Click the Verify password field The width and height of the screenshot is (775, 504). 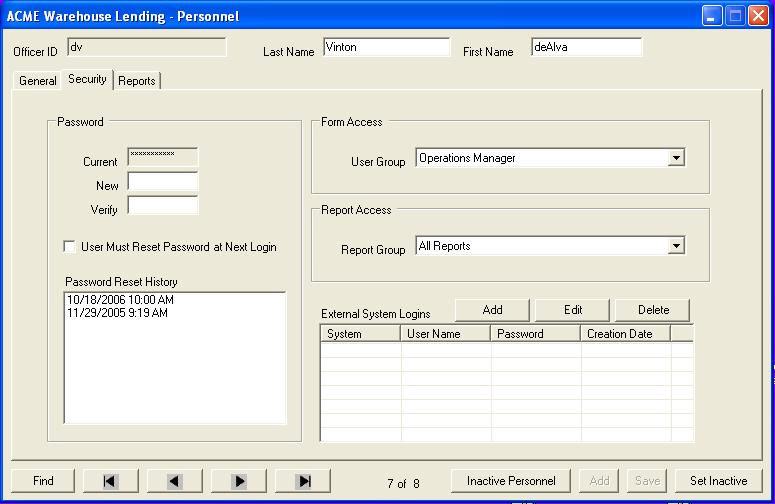[x=163, y=205]
